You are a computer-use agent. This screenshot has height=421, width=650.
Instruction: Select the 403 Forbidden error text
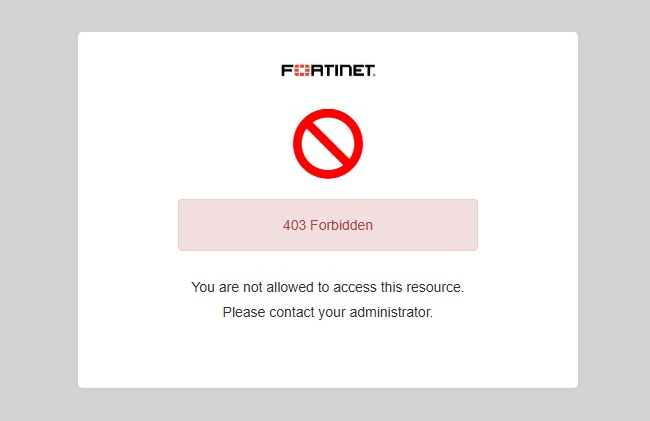328,225
